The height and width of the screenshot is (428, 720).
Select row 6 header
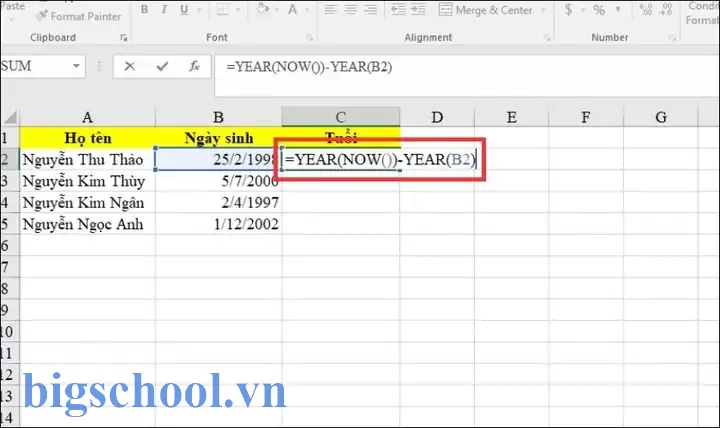point(10,246)
